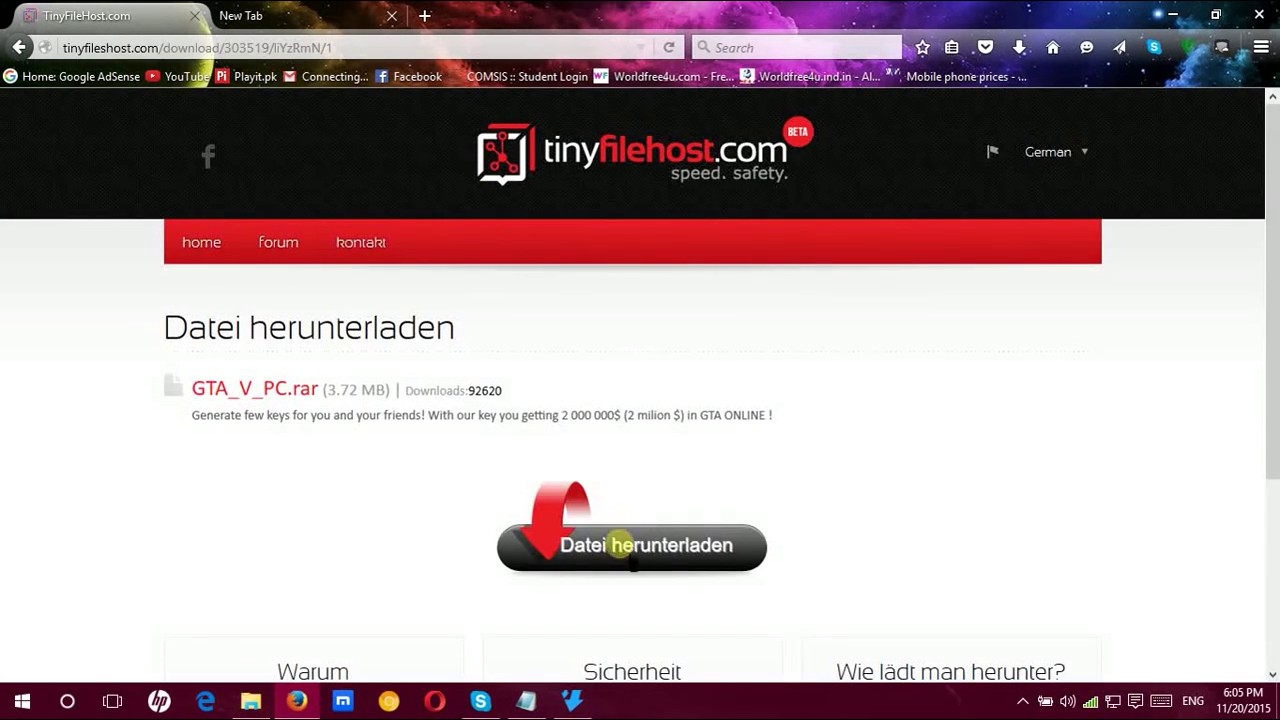Open Maxthon browser on taskbar
This screenshot has height=720, width=1280.
click(343, 702)
